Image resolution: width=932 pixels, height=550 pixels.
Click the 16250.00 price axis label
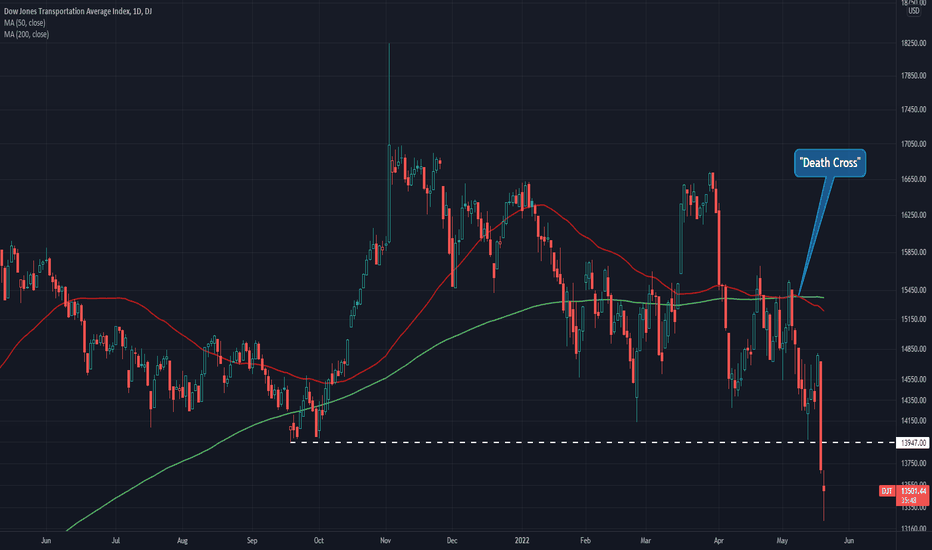click(914, 215)
